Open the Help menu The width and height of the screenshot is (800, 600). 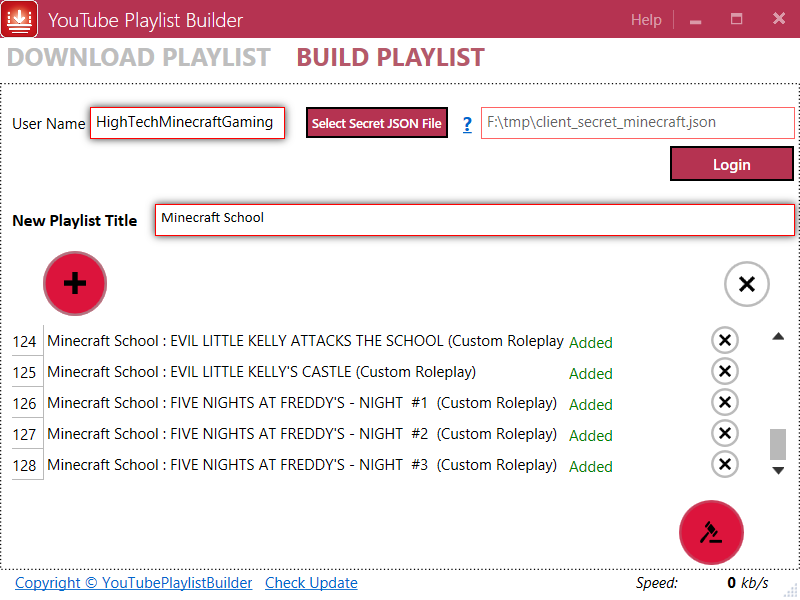[x=646, y=20]
